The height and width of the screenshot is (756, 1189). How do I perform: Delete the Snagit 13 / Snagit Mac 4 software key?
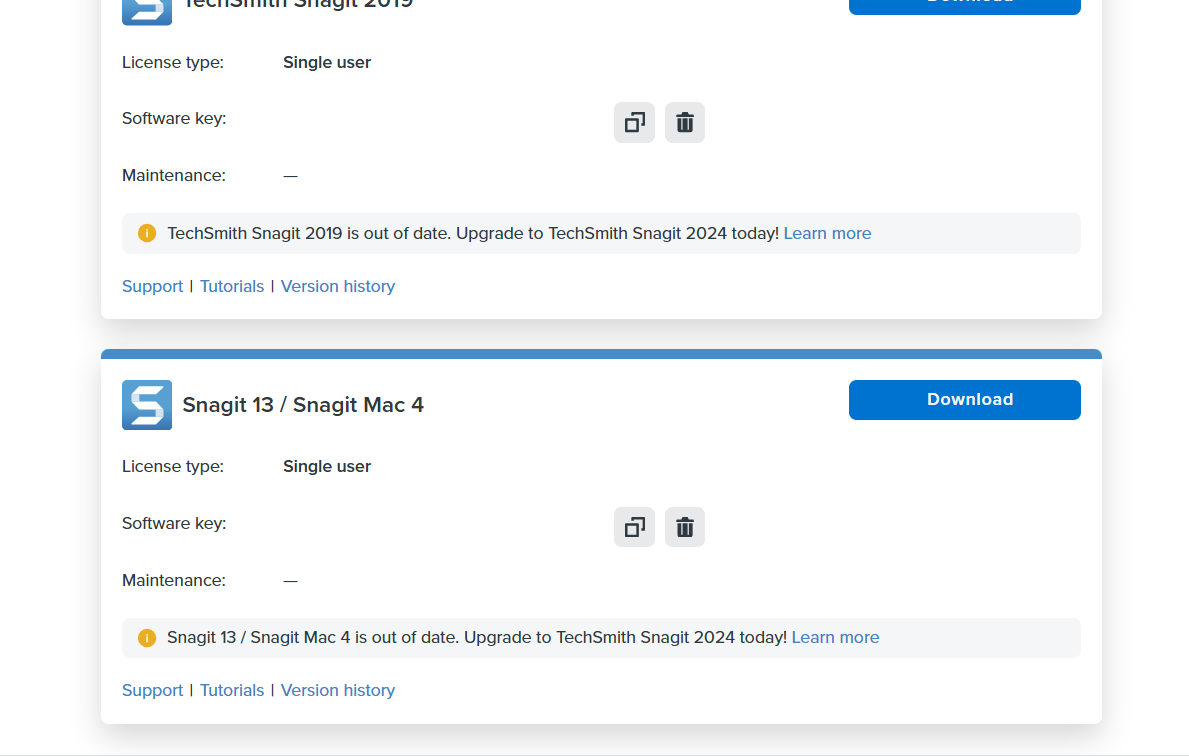pos(685,527)
